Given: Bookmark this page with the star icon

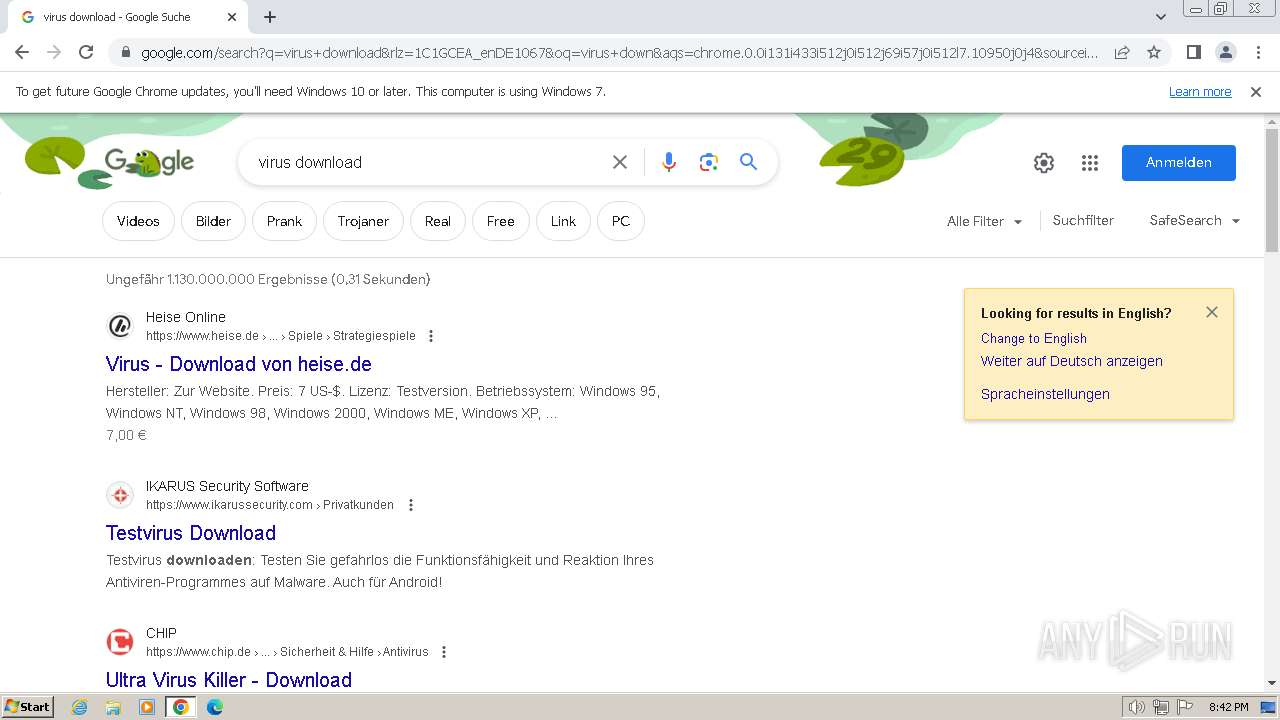Looking at the screenshot, I should tap(1154, 52).
